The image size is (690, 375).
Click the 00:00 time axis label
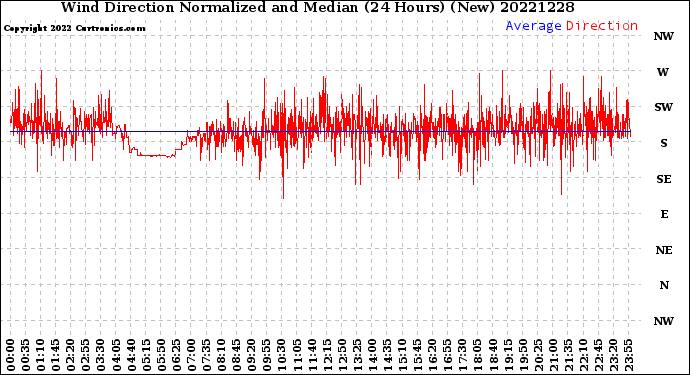[x=11, y=355]
